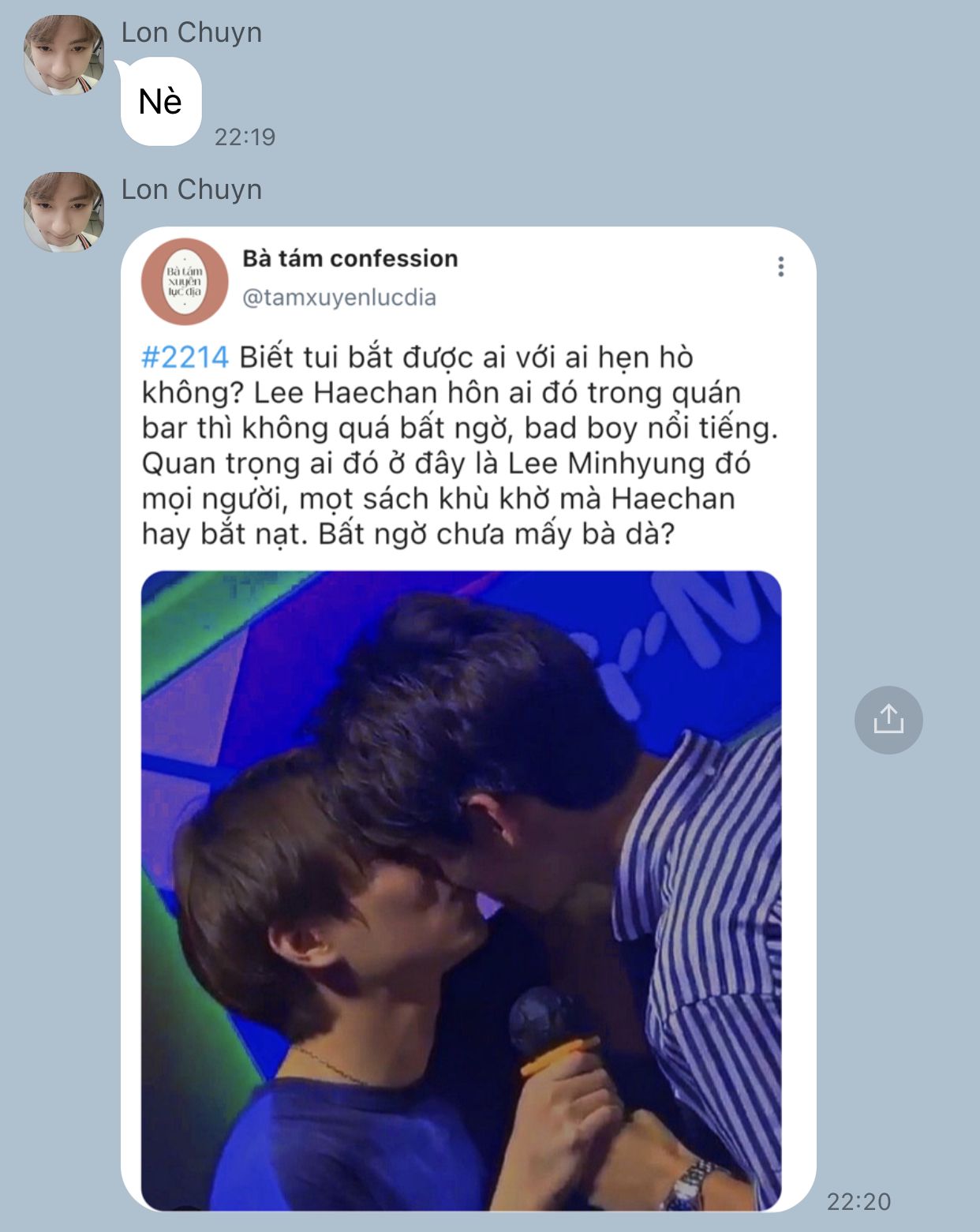Open the first Lon Chuyn avatar
Screen dimensions: 980x1232
click(x=64, y=55)
